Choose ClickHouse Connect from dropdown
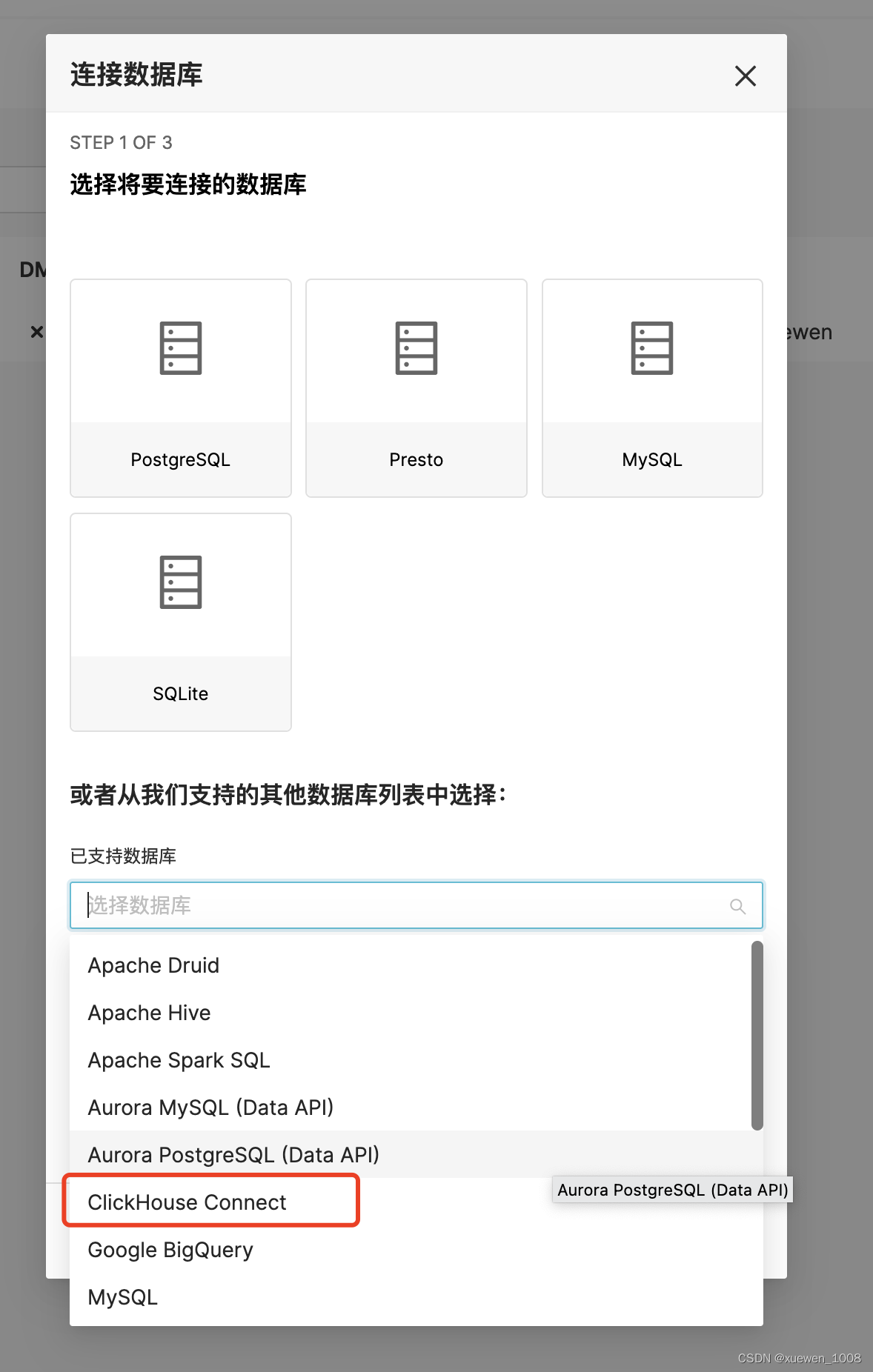The image size is (873, 1372). coord(416,1202)
